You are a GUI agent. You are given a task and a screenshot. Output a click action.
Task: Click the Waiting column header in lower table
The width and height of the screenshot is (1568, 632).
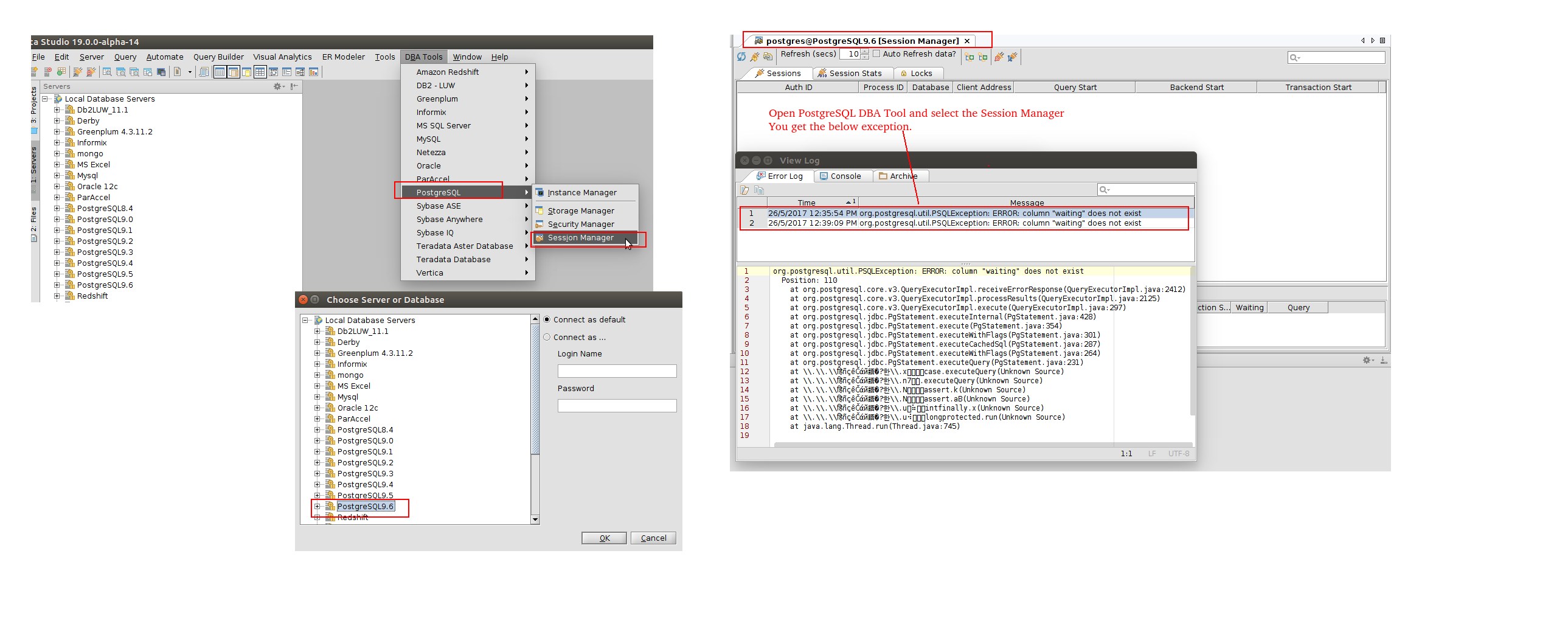[x=1249, y=308]
